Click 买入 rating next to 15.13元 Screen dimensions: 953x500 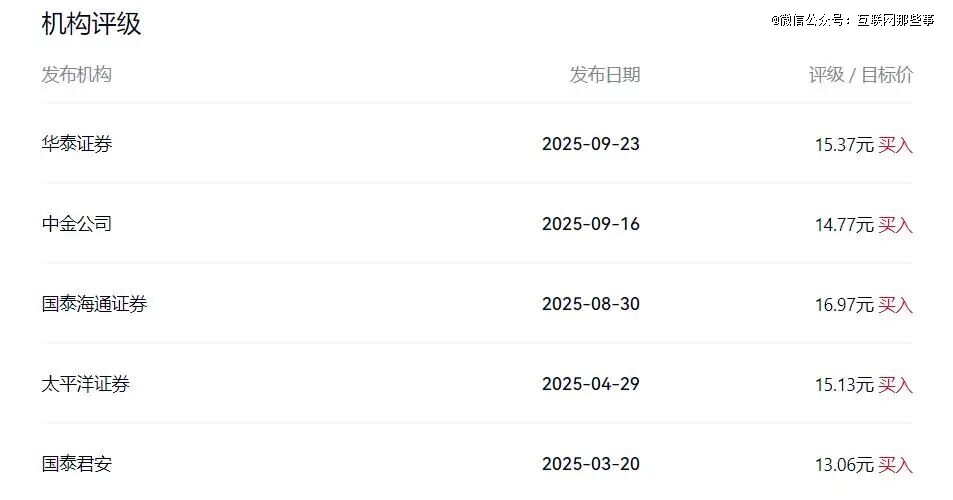pos(895,385)
